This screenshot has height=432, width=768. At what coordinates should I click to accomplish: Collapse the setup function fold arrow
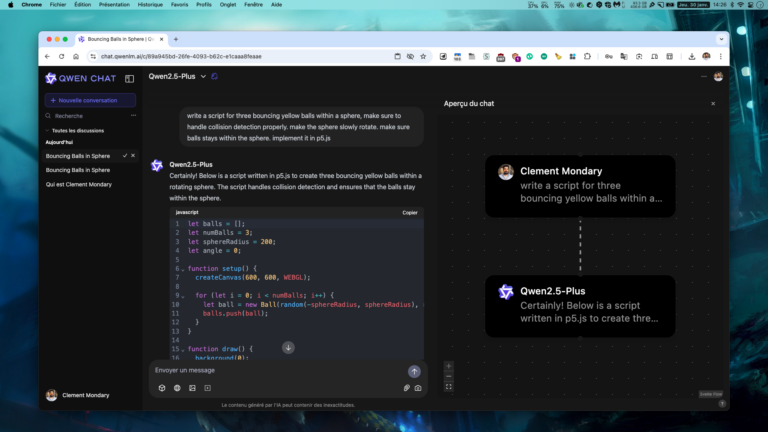coord(183,269)
